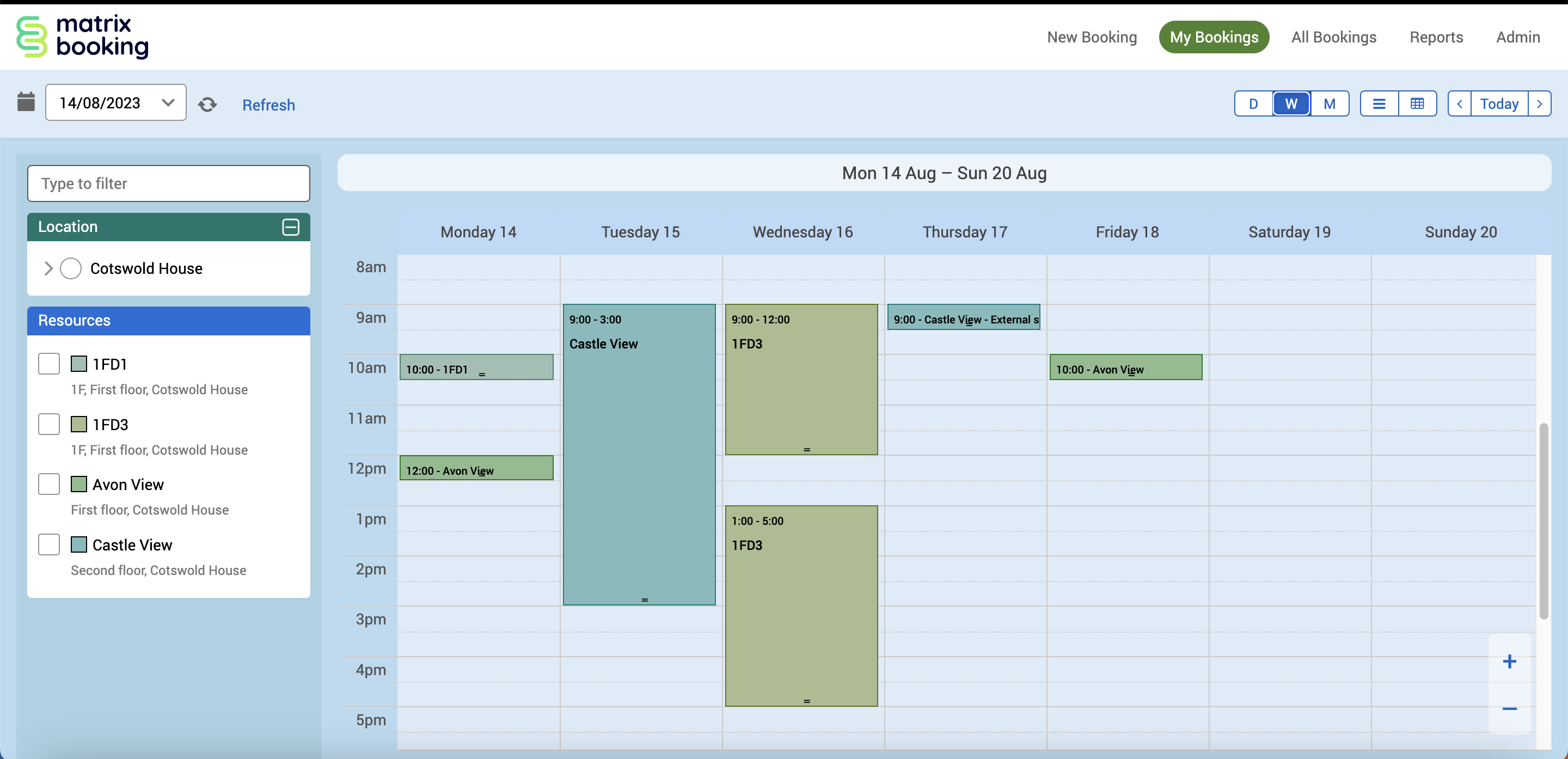This screenshot has height=759, width=1568.
Task: Go to previous week arrow
Action: [x=1459, y=104]
